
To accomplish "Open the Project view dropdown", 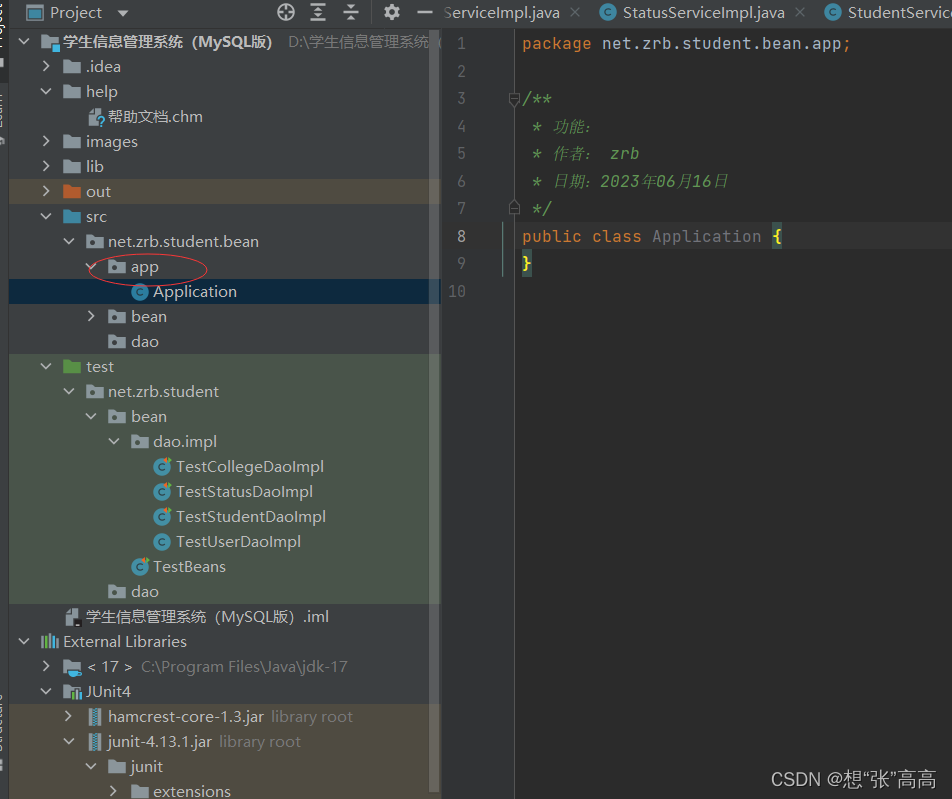I will [x=123, y=13].
